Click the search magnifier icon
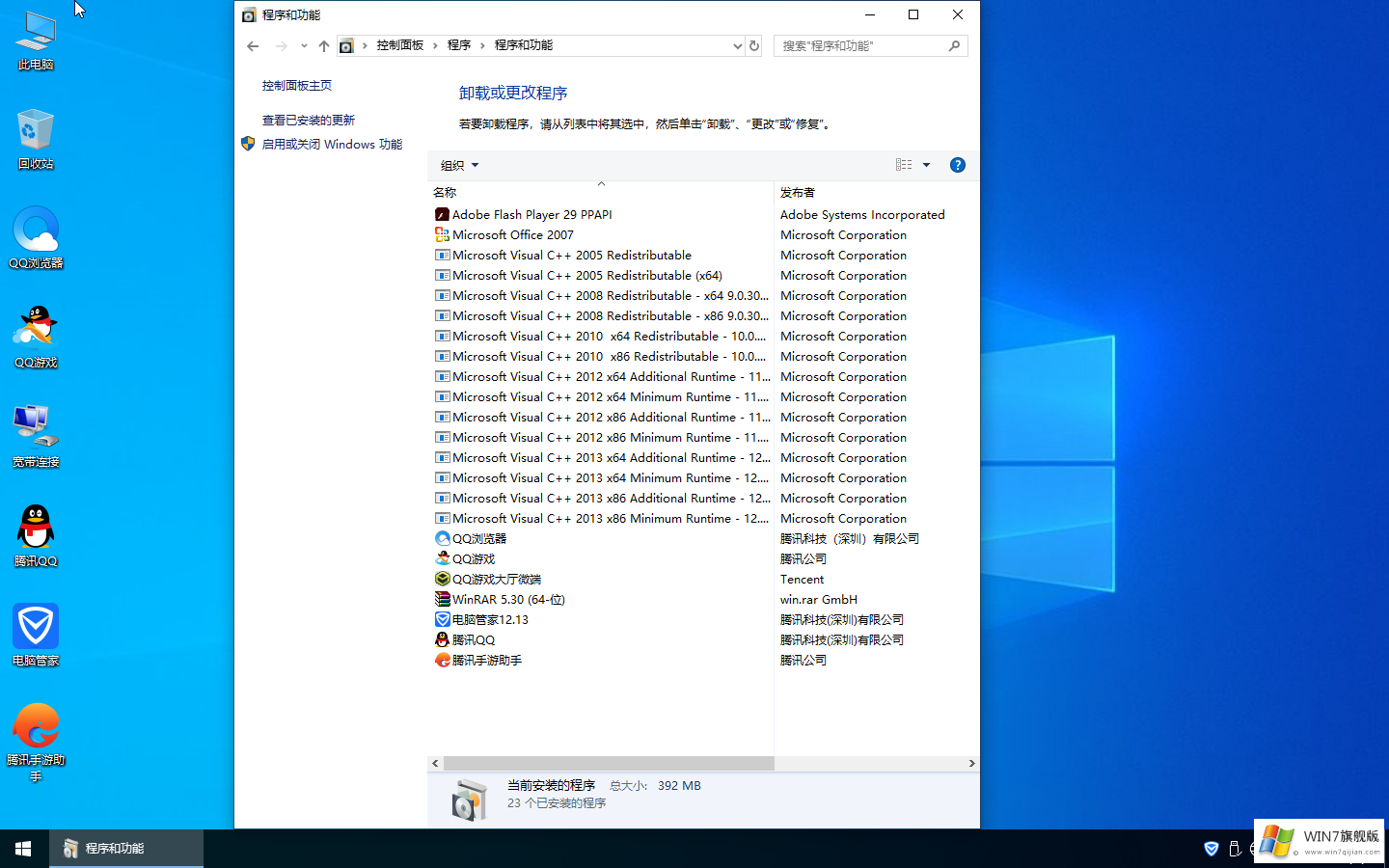Viewport: 1389px width, 868px height. pos(954,45)
